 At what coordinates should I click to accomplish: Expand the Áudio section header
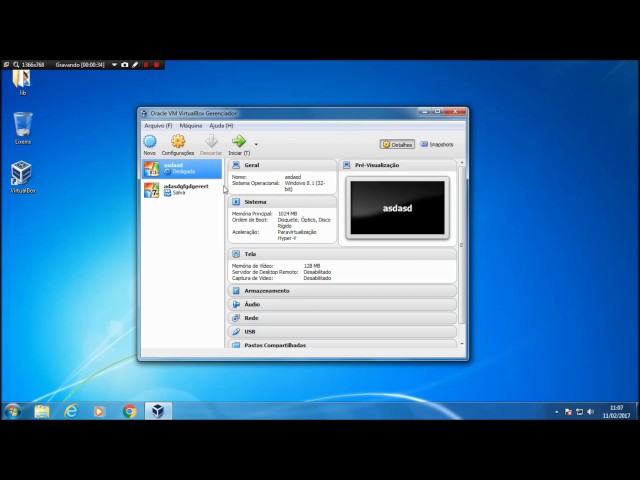point(342,304)
